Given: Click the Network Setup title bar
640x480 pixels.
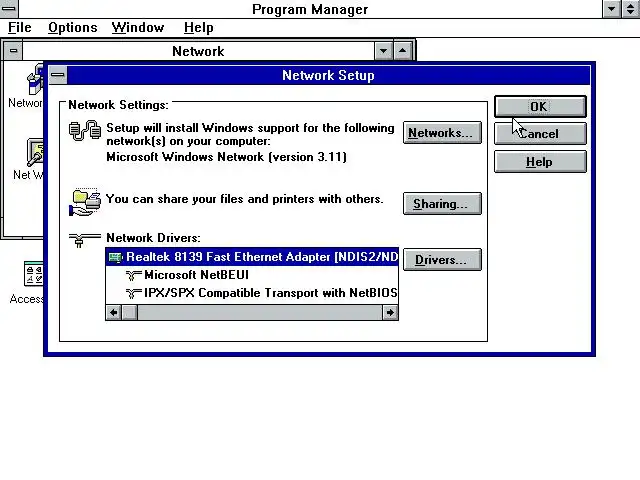Looking at the screenshot, I should click(x=329, y=75).
